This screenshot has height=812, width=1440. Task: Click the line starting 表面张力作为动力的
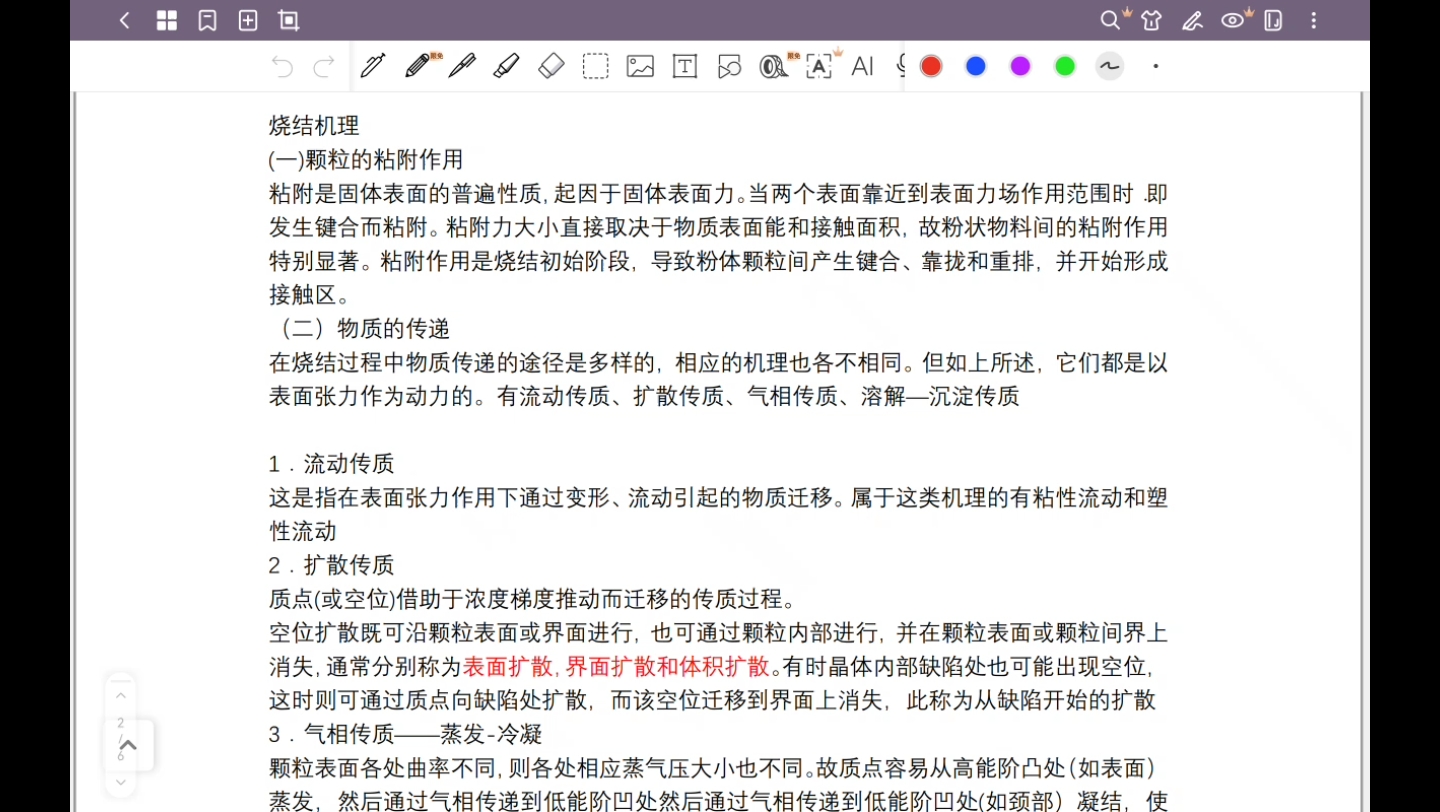pyautogui.click(x=644, y=397)
